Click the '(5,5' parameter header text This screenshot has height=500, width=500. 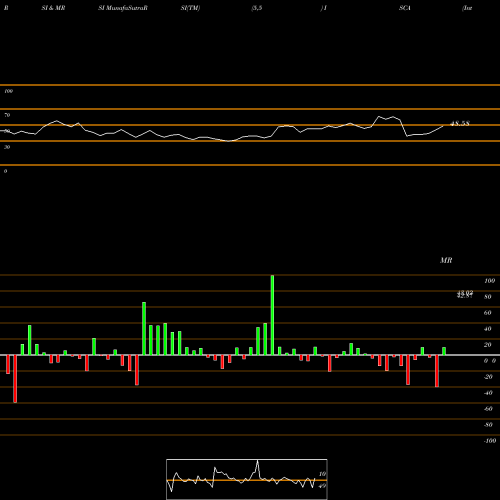[x=257, y=8]
